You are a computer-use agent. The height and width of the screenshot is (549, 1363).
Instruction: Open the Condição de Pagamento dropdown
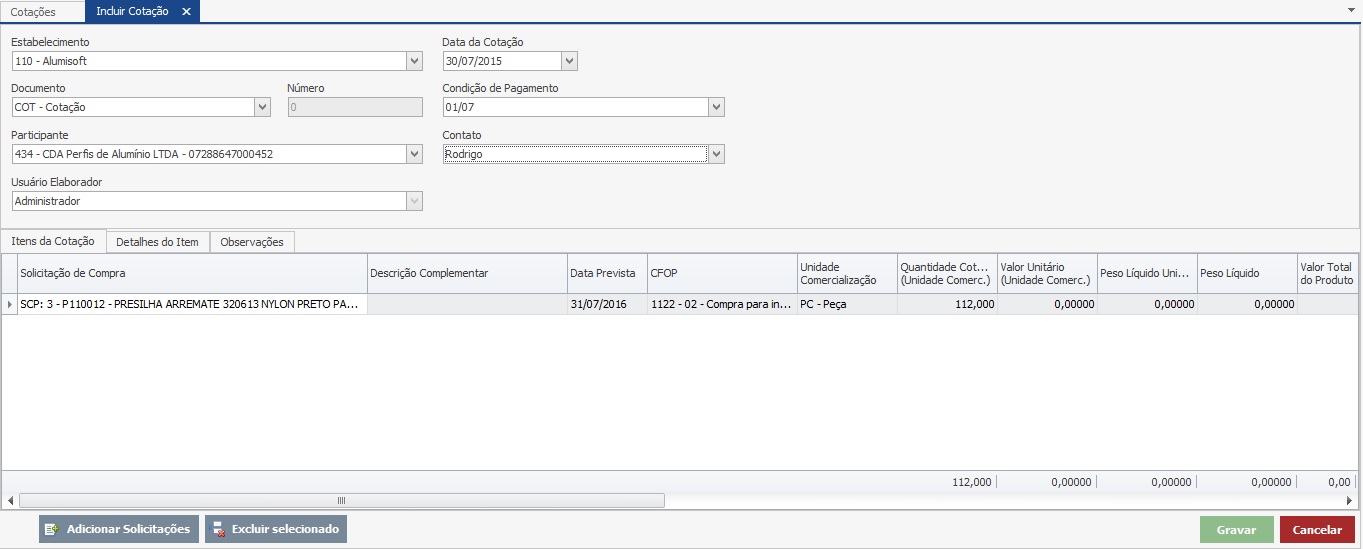[x=716, y=107]
